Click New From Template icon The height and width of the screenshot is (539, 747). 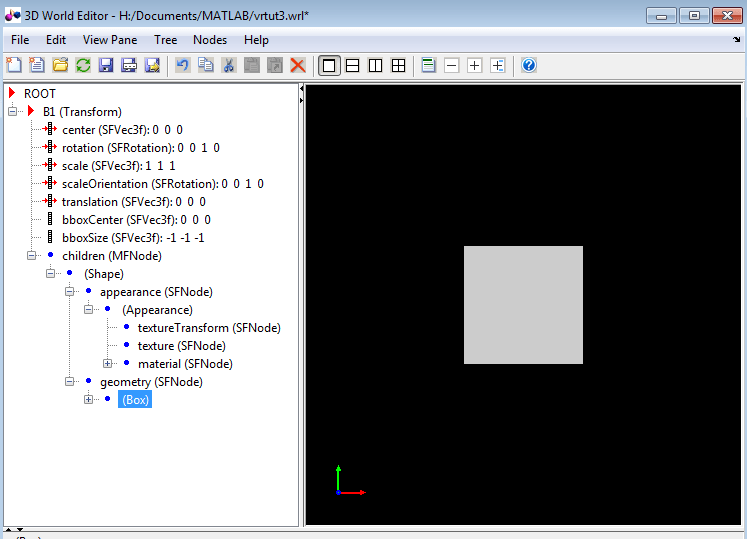[37, 65]
